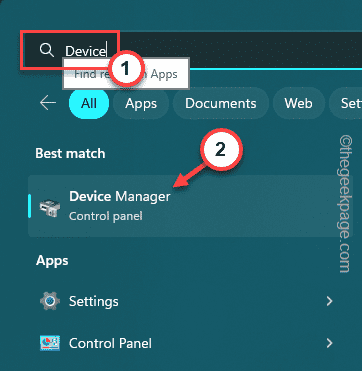
Task: Select the partially visible Settings filter tab
Action: [346, 104]
